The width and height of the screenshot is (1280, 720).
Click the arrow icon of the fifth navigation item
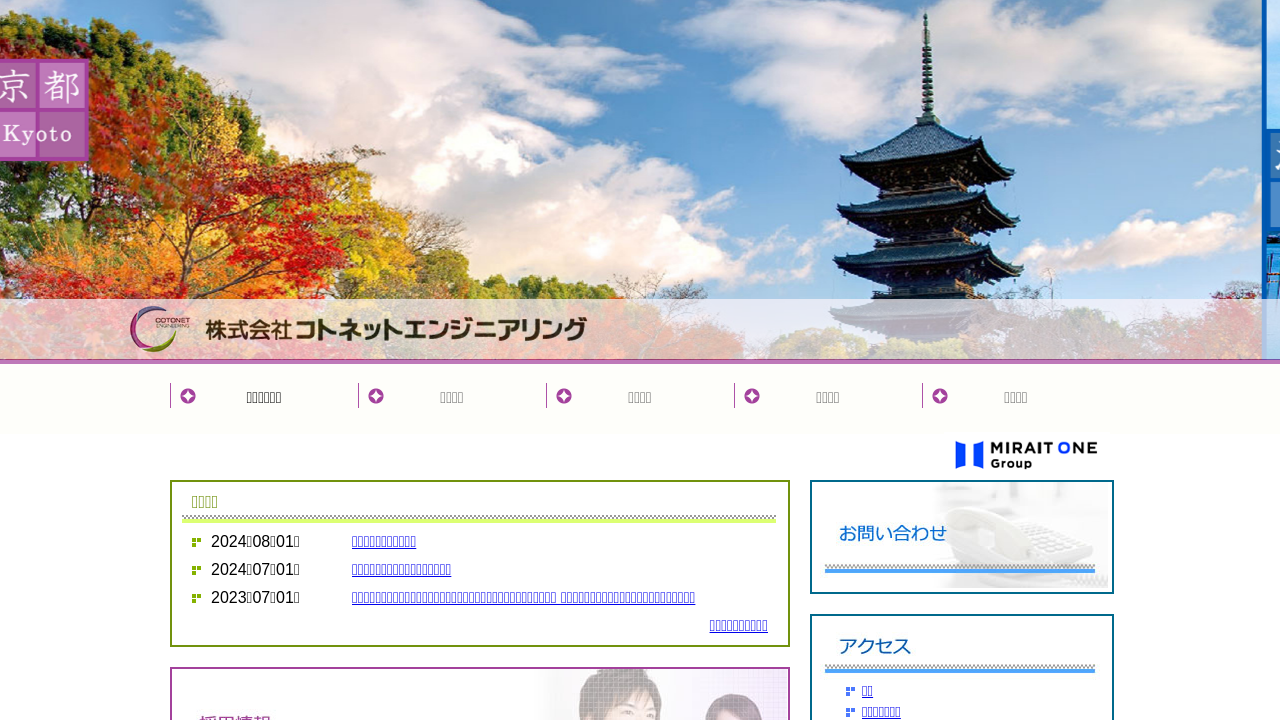click(x=940, y=396)
